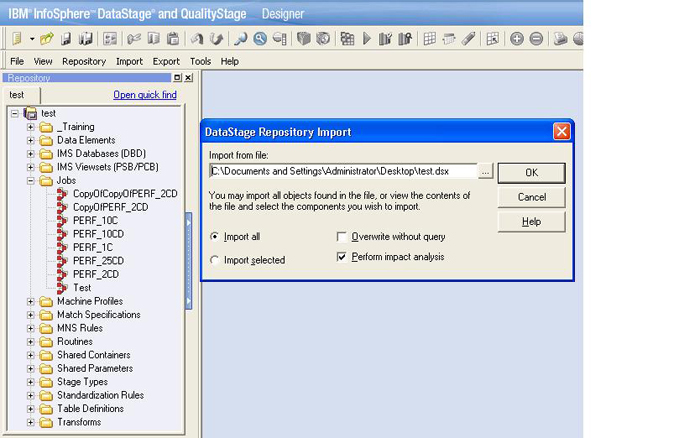700x438 pixels.
Task: Click the Compile toolbar icon
Action: pos(347,39)
